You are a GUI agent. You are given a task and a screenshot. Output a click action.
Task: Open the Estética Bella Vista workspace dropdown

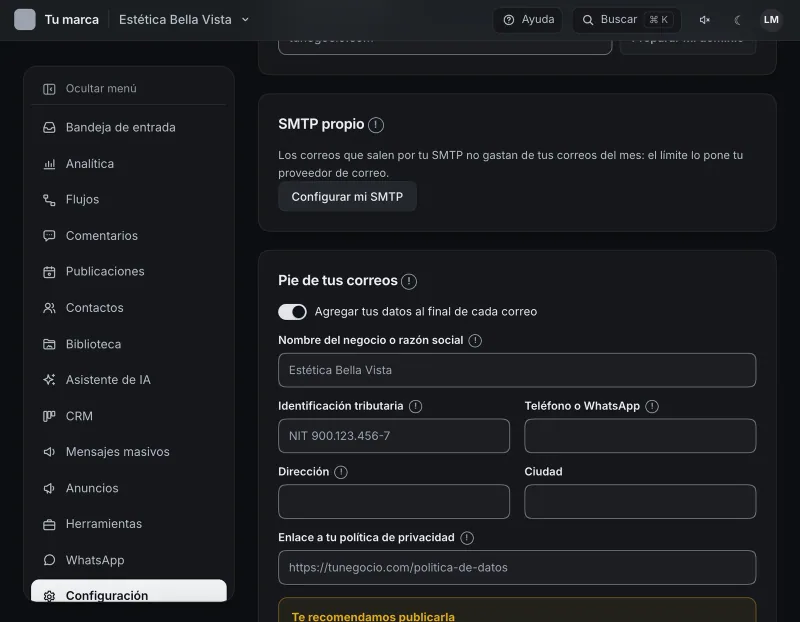click(184, 19)
